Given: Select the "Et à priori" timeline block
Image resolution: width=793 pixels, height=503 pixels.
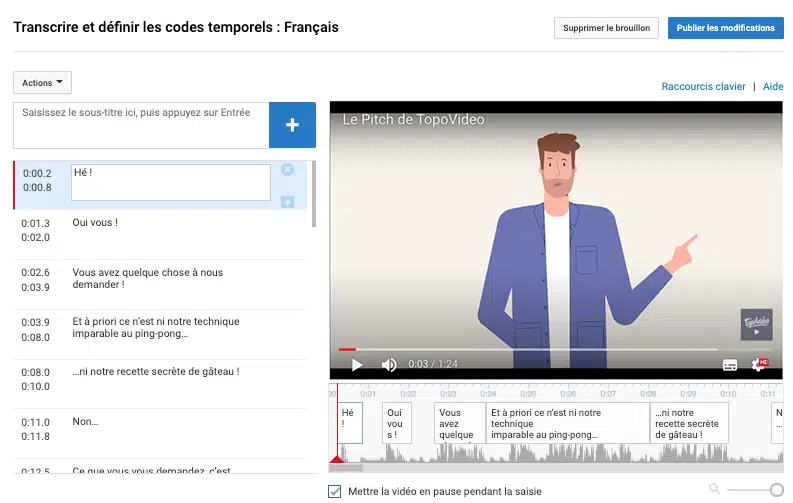Looking at the screenshot, I should [x=567, y=423].
